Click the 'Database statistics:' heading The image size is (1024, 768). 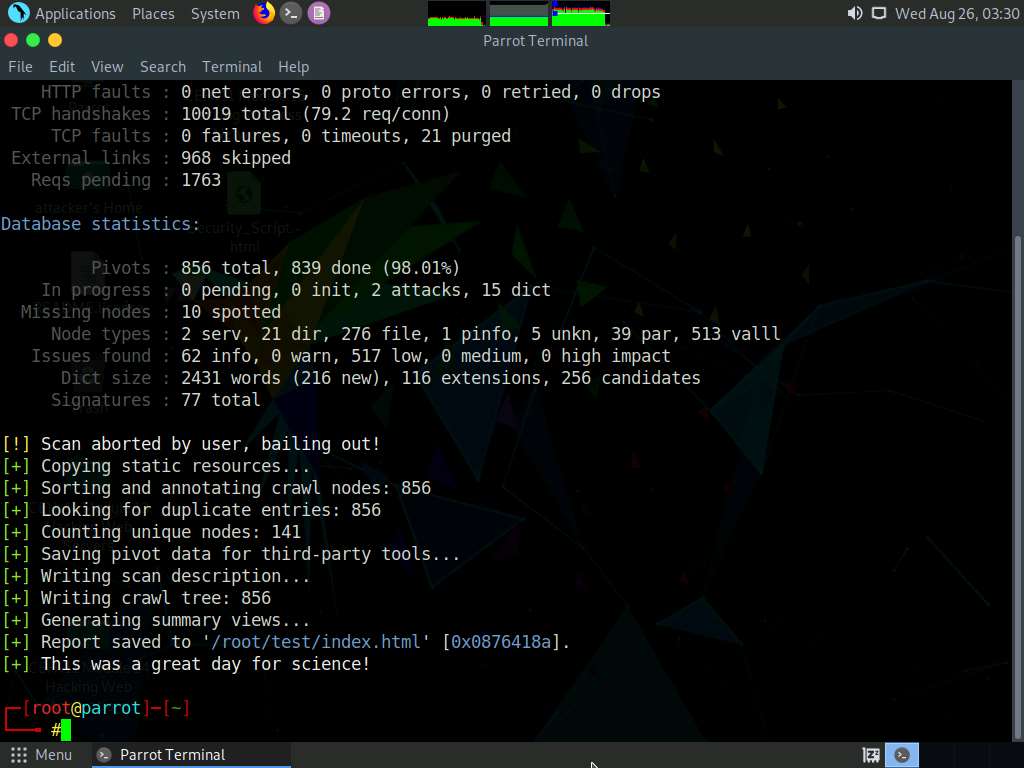101,224
